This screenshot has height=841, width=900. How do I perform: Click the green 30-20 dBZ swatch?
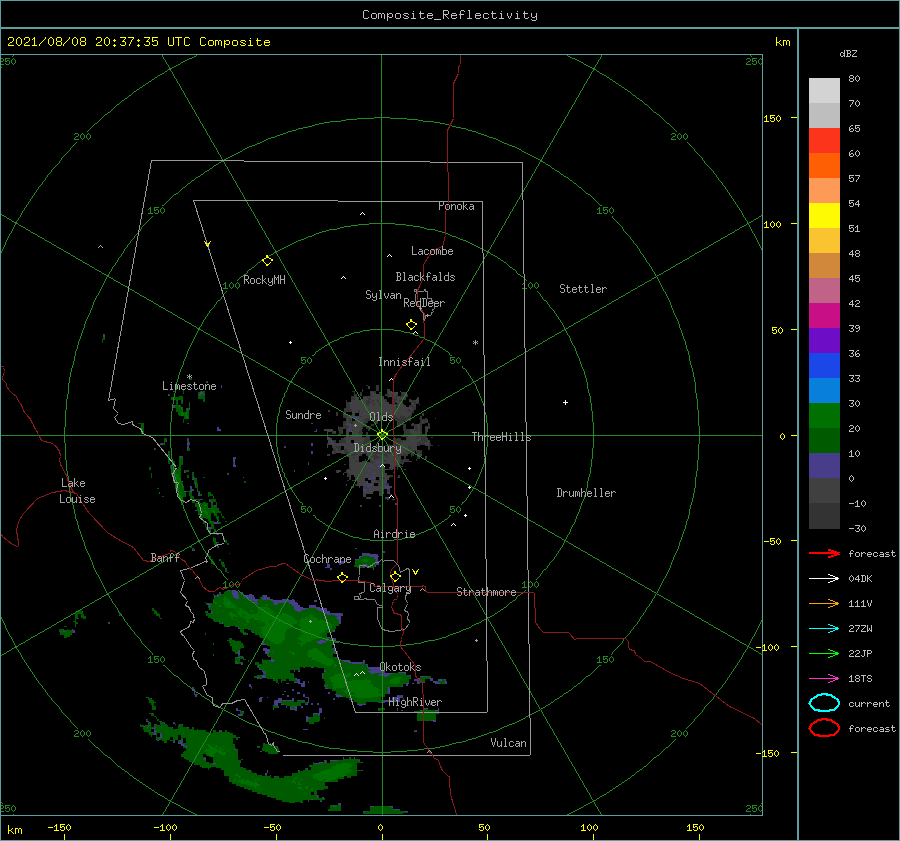(824, 416)
